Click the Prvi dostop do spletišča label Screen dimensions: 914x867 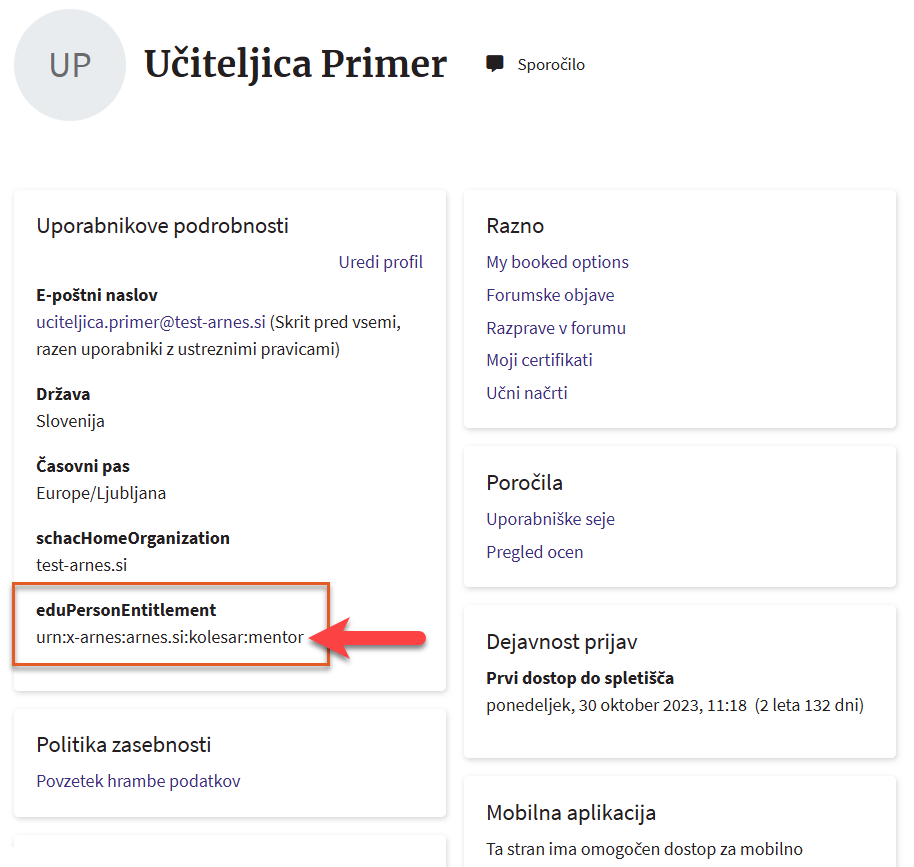pos(580,679)
